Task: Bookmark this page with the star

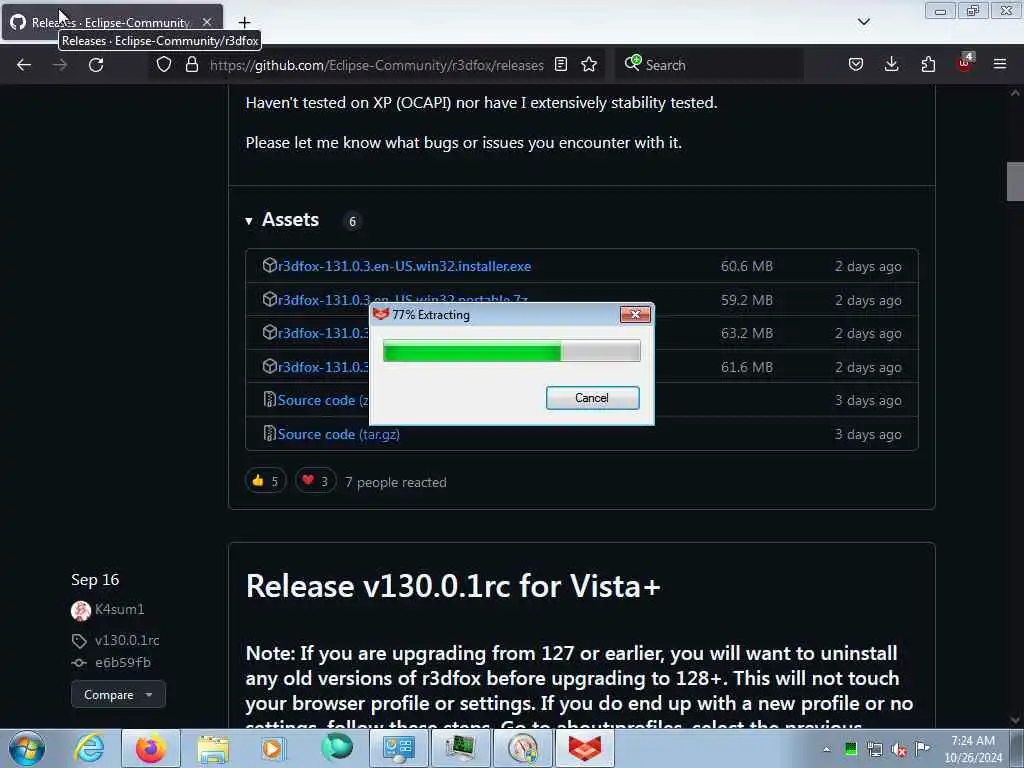Action: tap(589, 65)
